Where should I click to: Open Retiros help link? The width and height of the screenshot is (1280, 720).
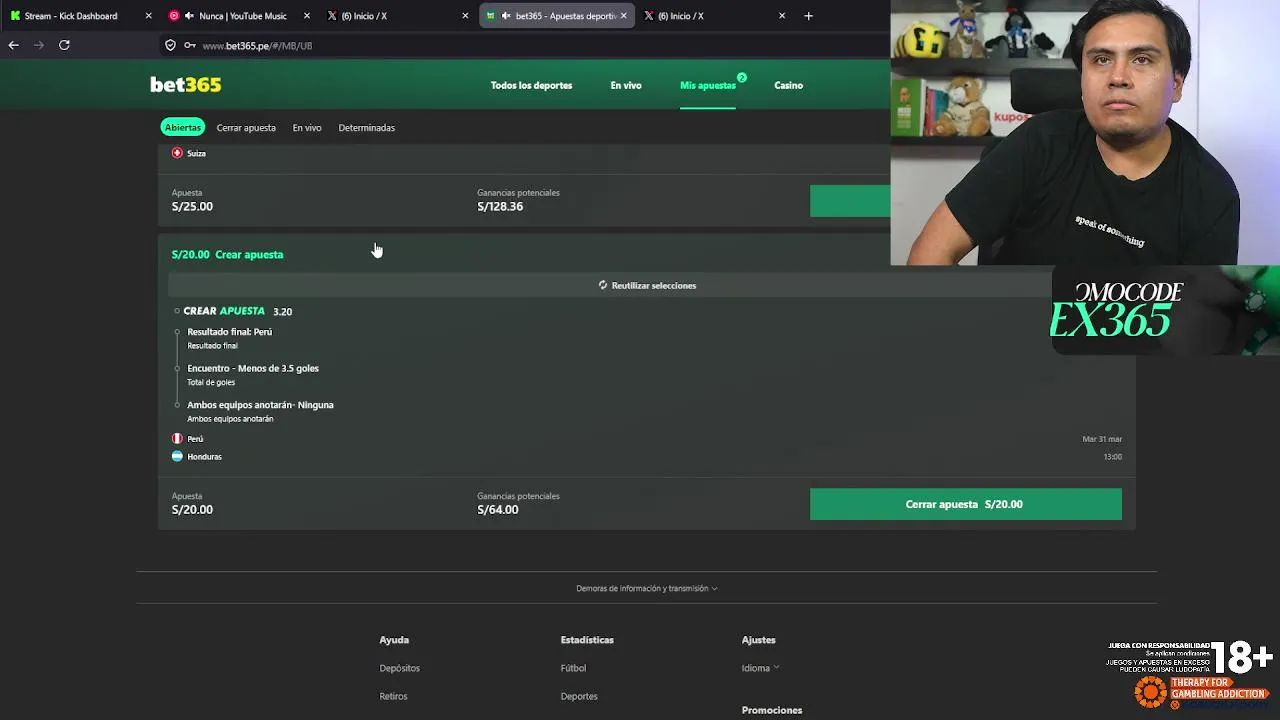click(x=393, y=696)
